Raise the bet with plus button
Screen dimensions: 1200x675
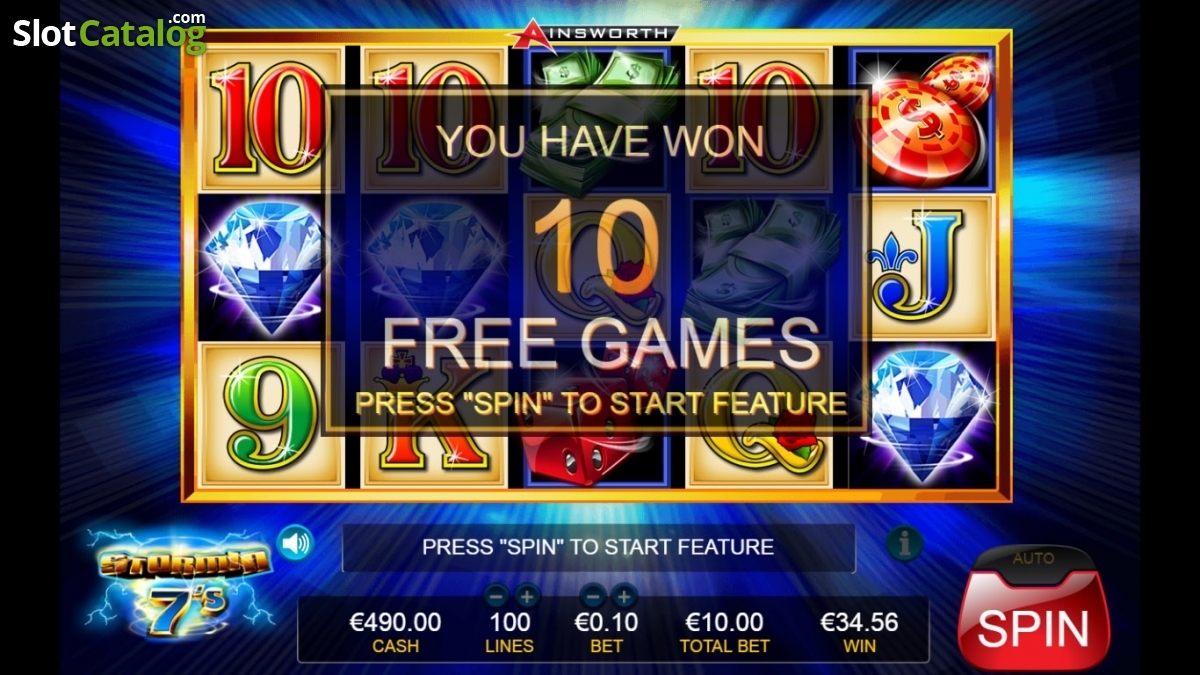[x=624, y=597]
